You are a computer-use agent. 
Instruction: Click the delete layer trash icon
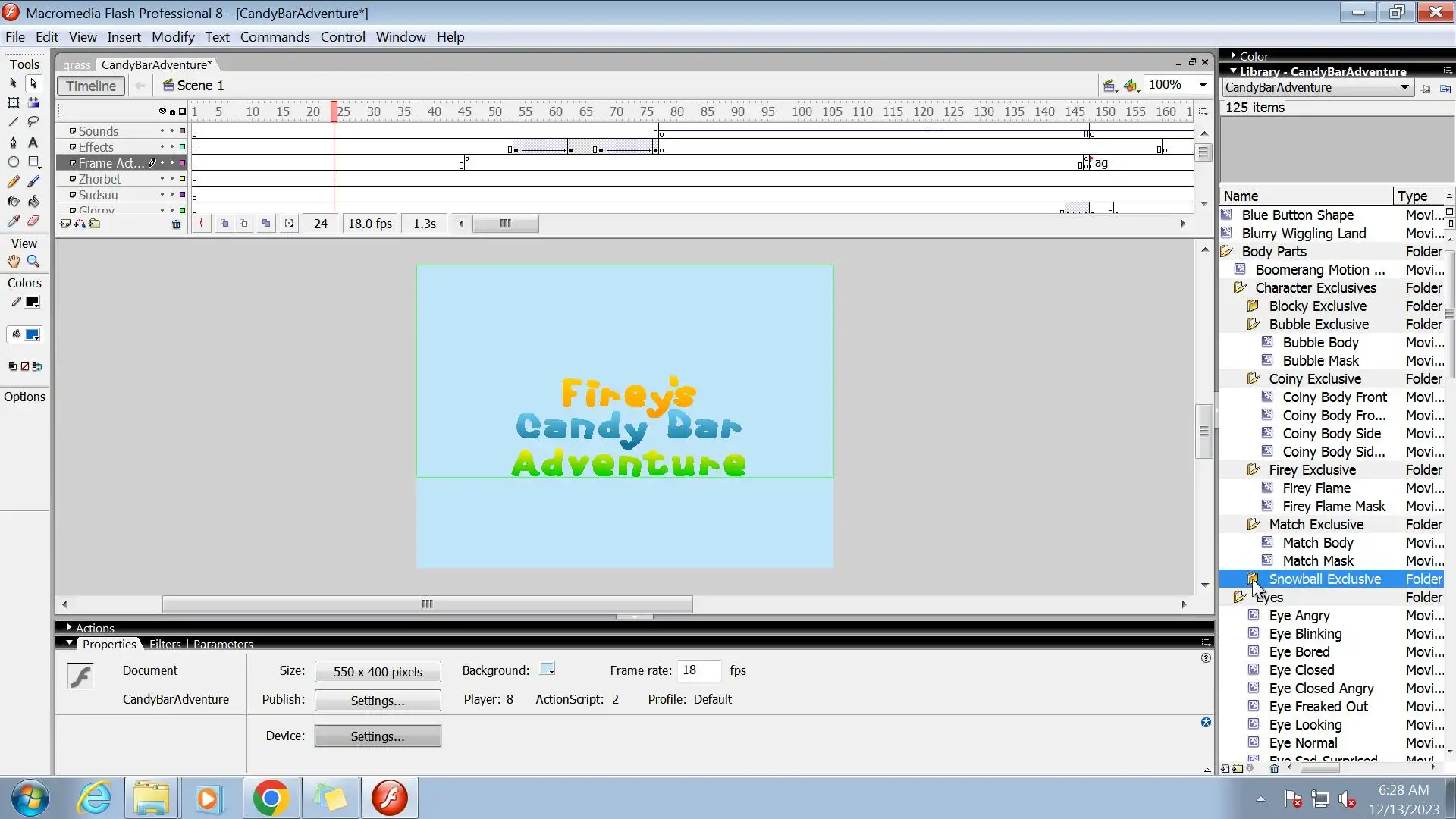pyautogui.click(x=177, y=224)
